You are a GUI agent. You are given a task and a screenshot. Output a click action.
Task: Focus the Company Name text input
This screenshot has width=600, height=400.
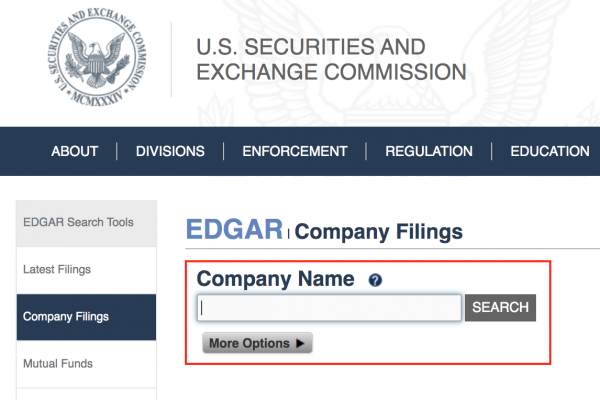(330, 308)
